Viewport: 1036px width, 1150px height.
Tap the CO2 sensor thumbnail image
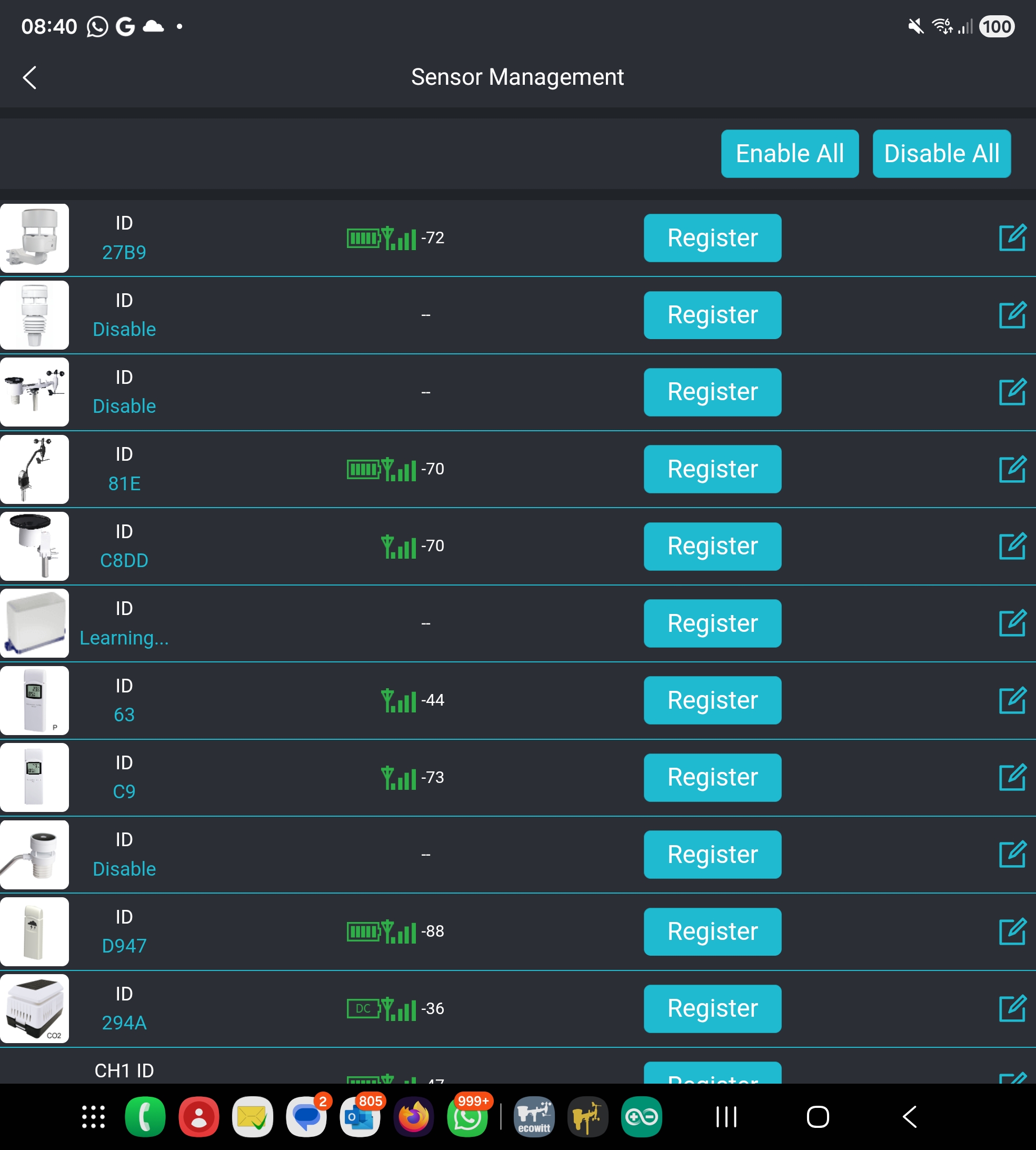click(34, 1009)
